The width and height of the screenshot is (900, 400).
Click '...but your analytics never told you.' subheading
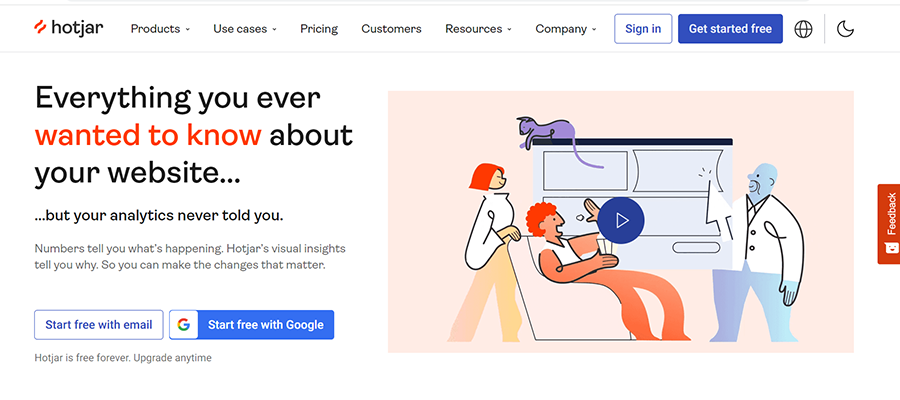tap(158, 216)
